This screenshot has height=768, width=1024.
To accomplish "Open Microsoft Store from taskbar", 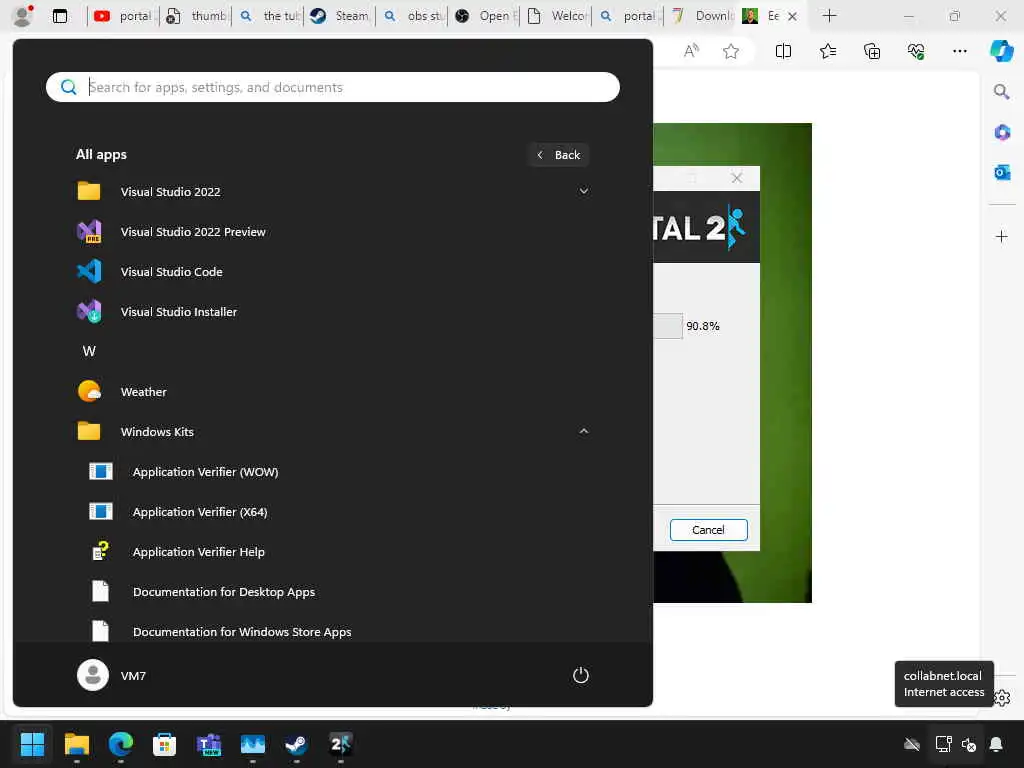I will pos(165,744).
